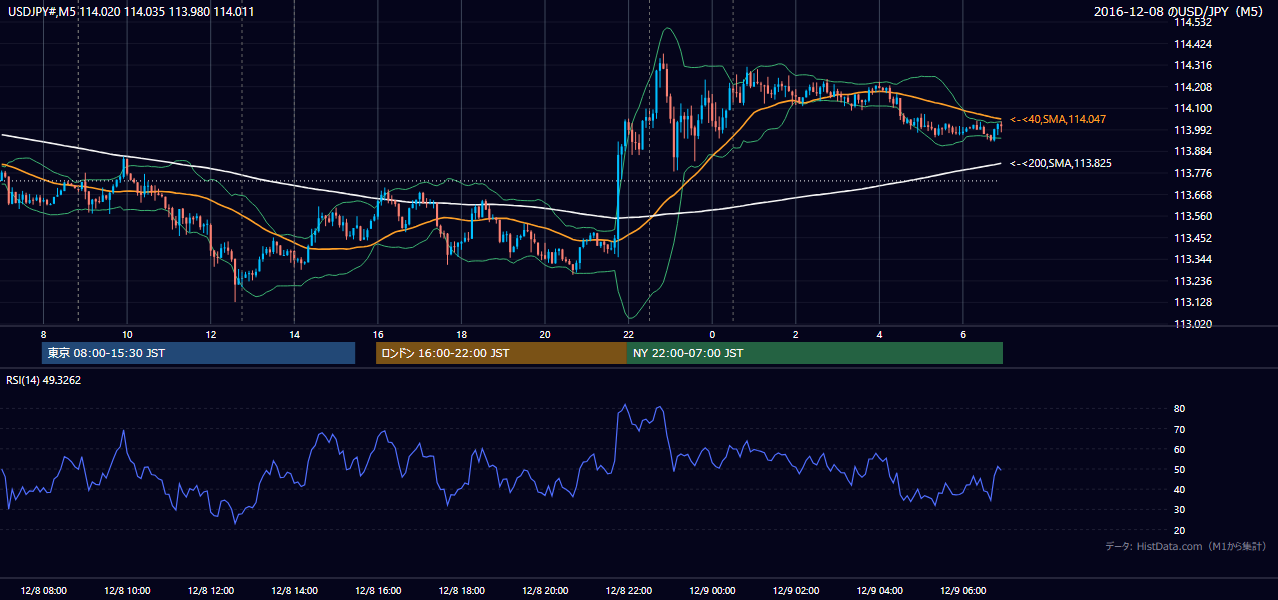
Task: Click the 12/8 22:00 time axis label
Action: click(x=628, y=591)
